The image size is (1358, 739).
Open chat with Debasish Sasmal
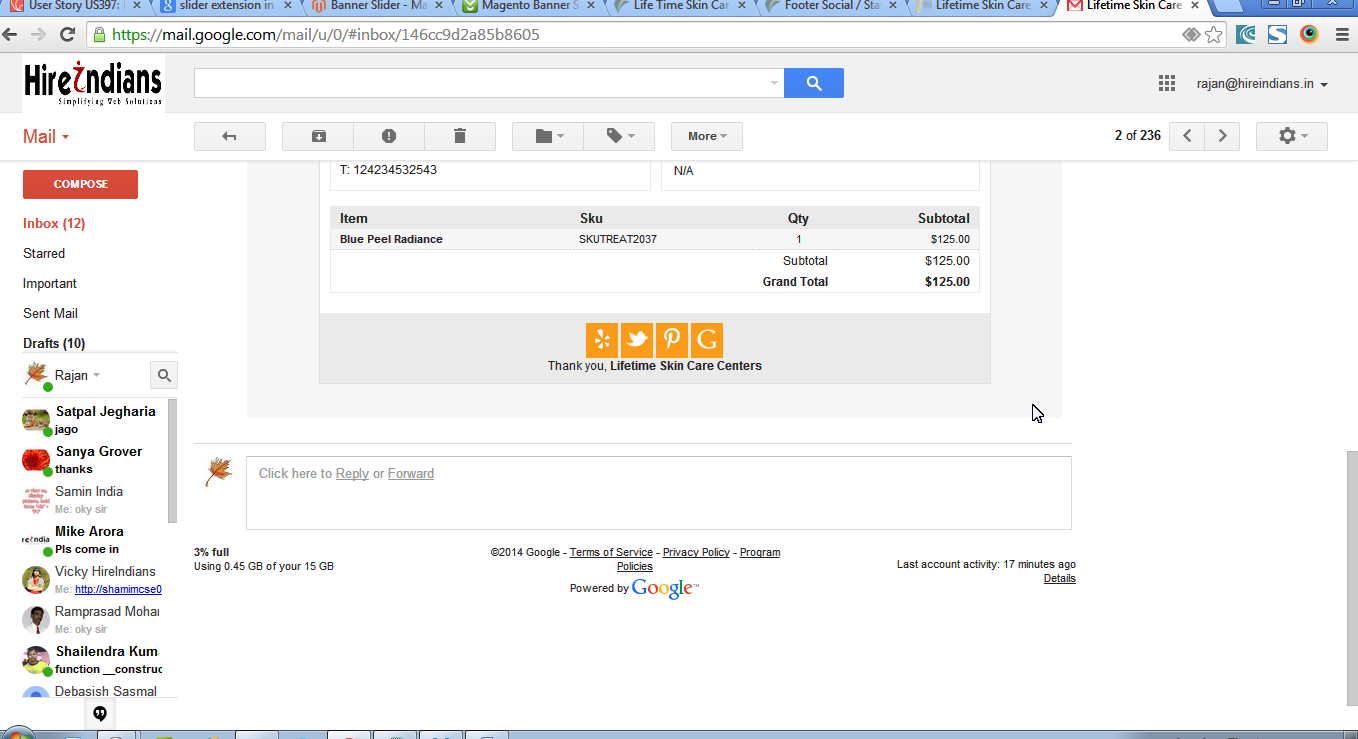click(92, 691)
